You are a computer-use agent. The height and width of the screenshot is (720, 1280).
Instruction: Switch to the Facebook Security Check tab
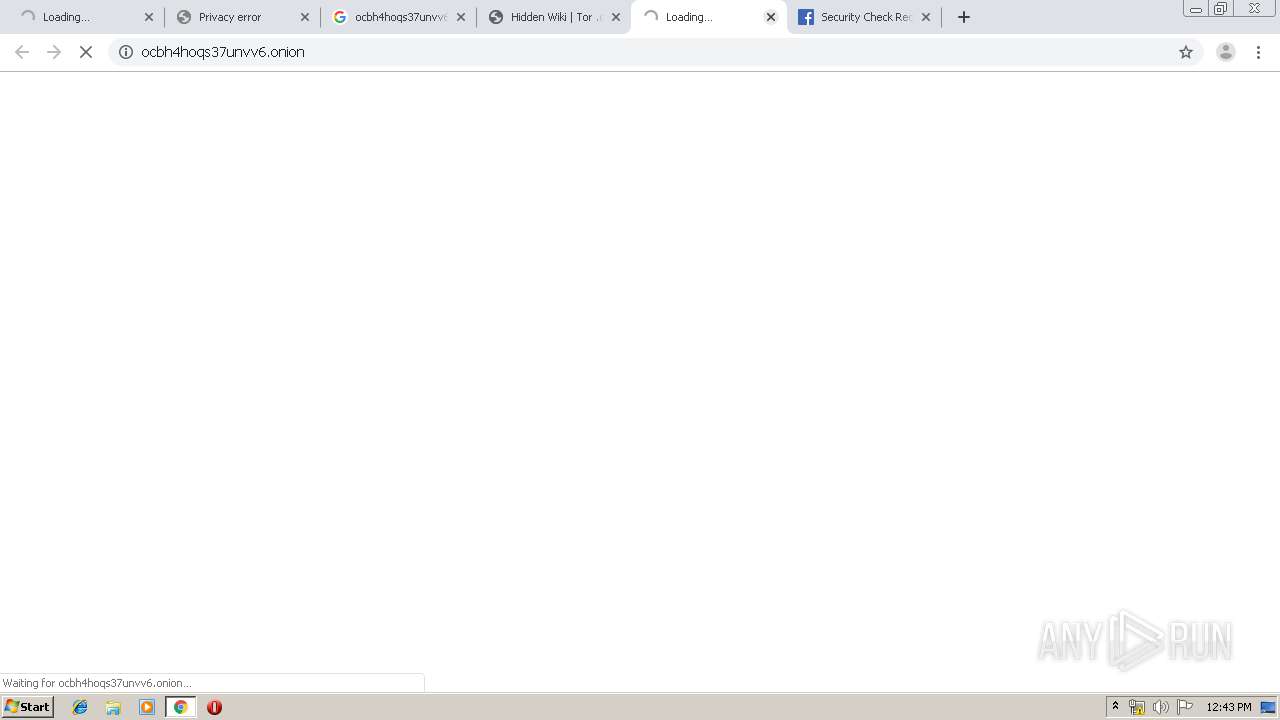click(865, 17)
